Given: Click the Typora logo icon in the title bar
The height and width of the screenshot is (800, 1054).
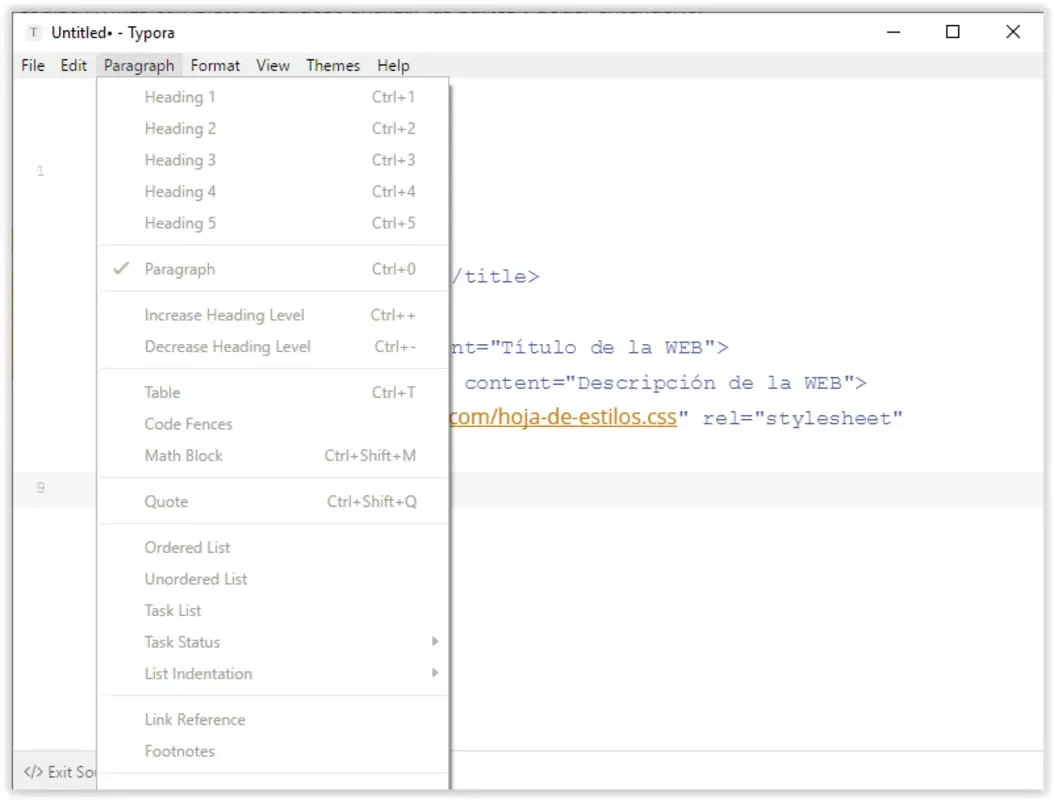Looking at the screenshot, I should coord(33,32).
